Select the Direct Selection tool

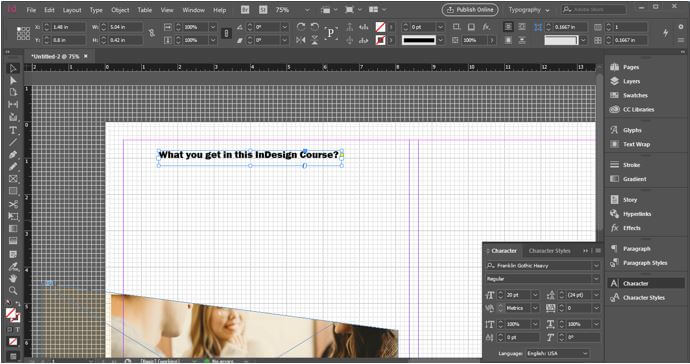13,81
